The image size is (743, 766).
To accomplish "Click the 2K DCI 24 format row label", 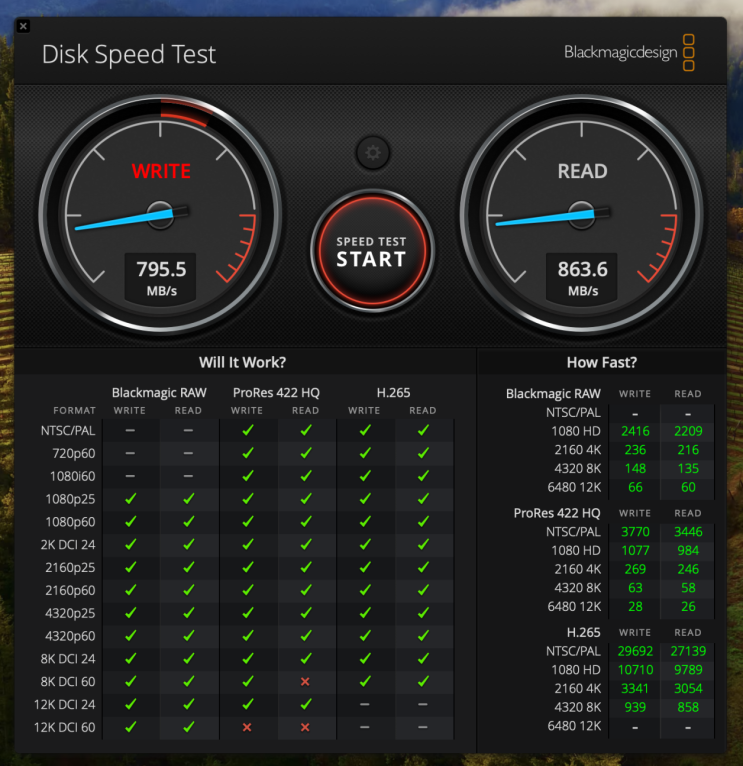I will click(x=68, y=545).
